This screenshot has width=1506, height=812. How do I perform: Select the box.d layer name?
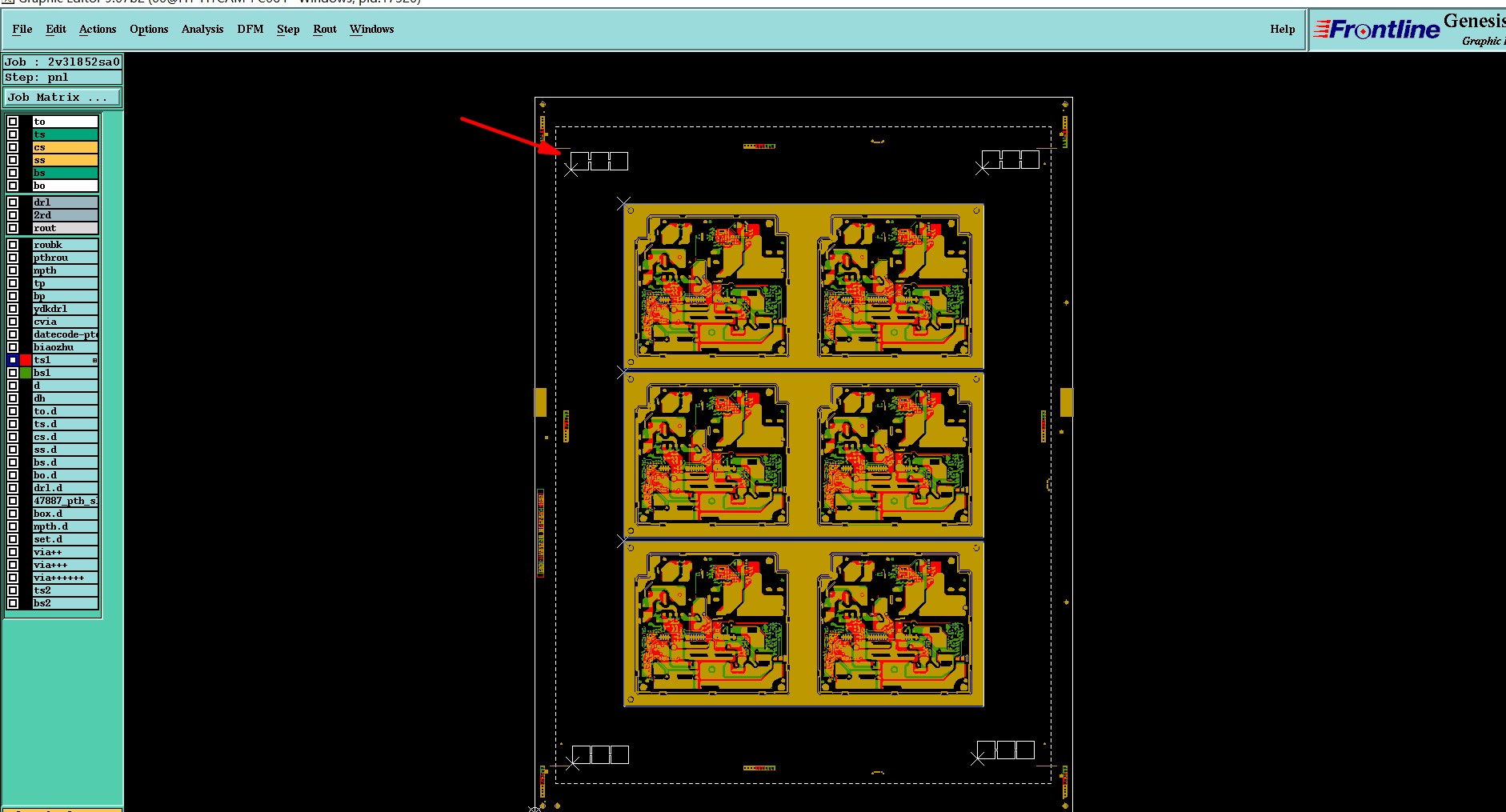click(x=65, y=514)
